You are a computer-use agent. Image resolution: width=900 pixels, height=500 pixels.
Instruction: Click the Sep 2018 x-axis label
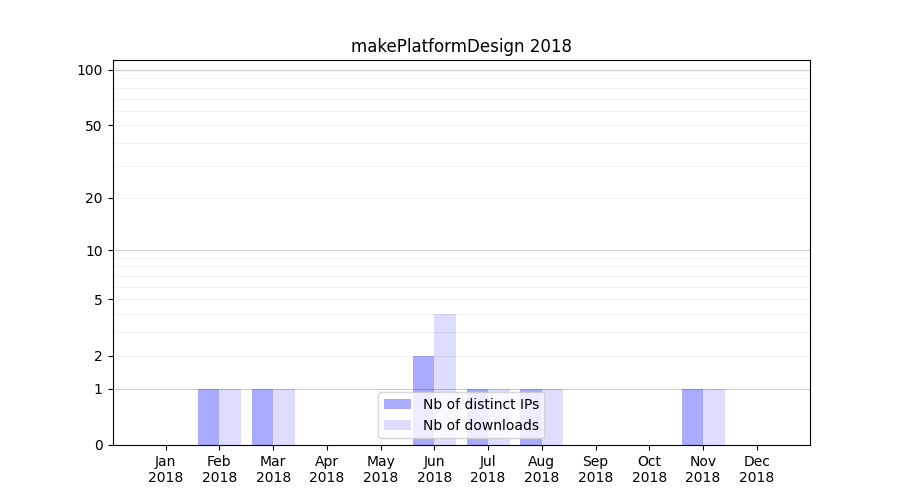click(x=595, y=469)
